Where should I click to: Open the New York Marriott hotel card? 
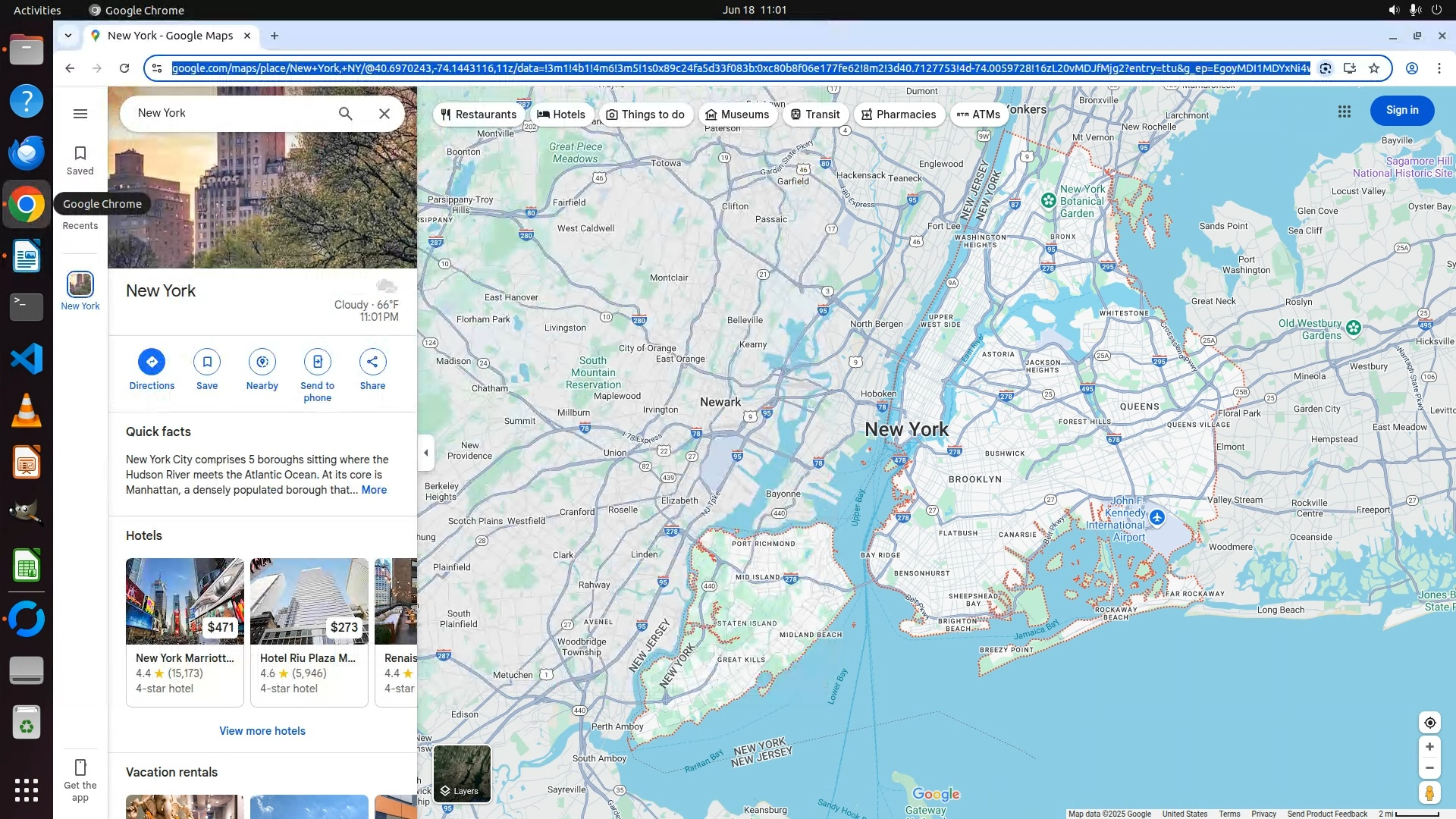point(185,632)
